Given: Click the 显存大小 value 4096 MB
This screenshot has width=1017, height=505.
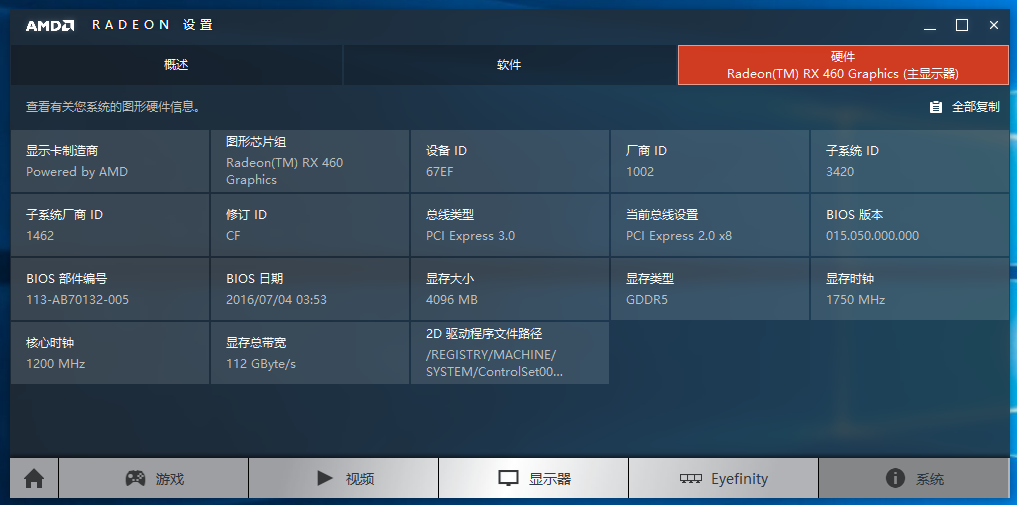Looking at the screenshot, I should pos(451,300).
